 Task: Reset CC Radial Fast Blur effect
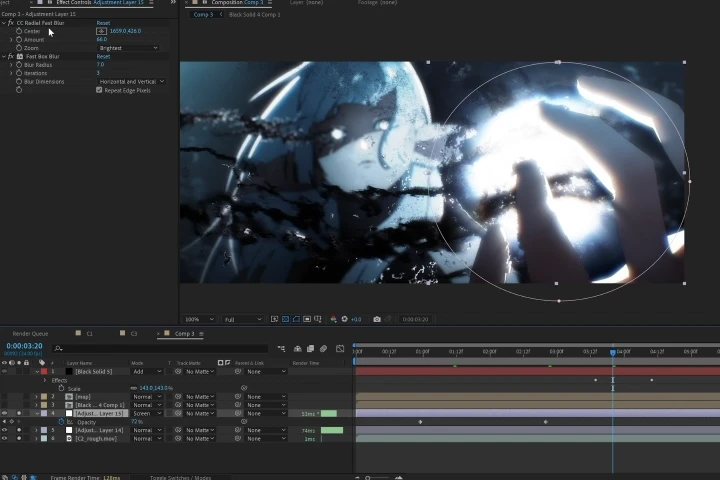(103, 23)
